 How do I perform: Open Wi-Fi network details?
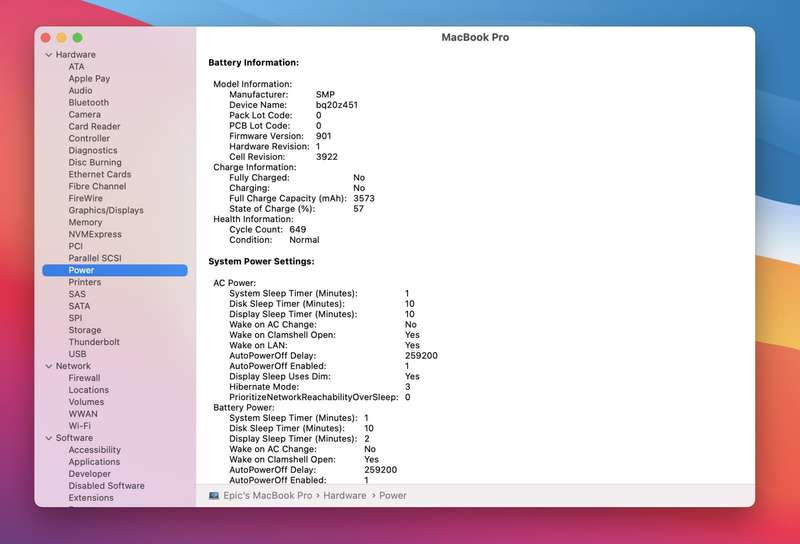coord(80,426)
